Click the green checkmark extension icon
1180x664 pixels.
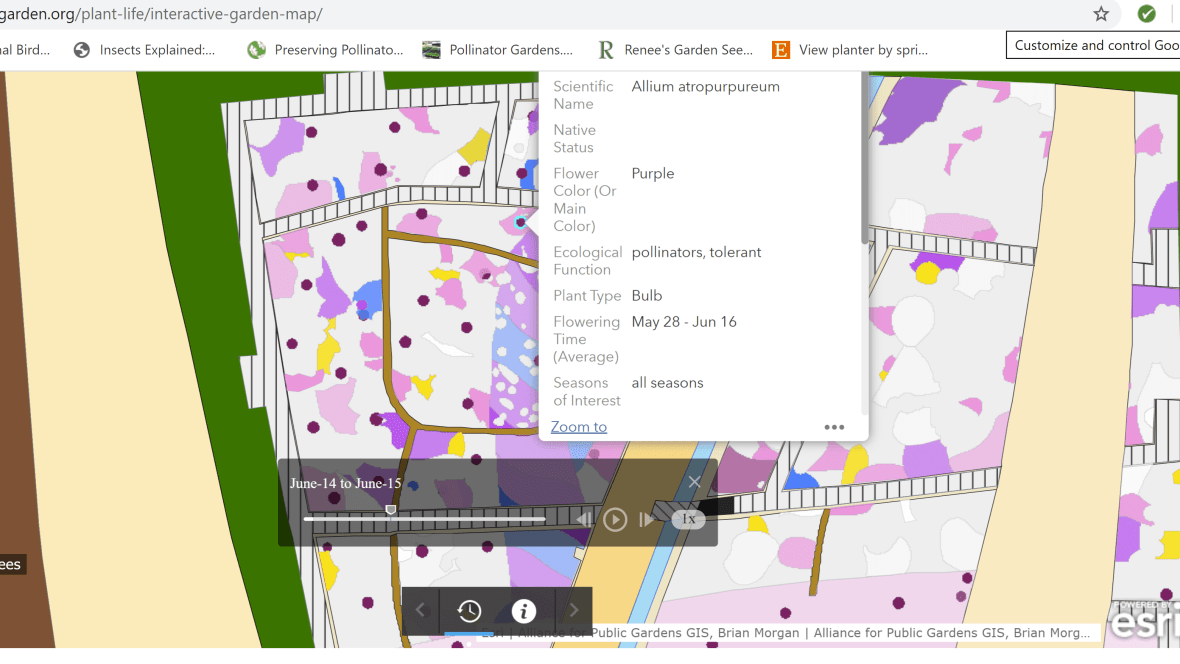[1146, 14]
